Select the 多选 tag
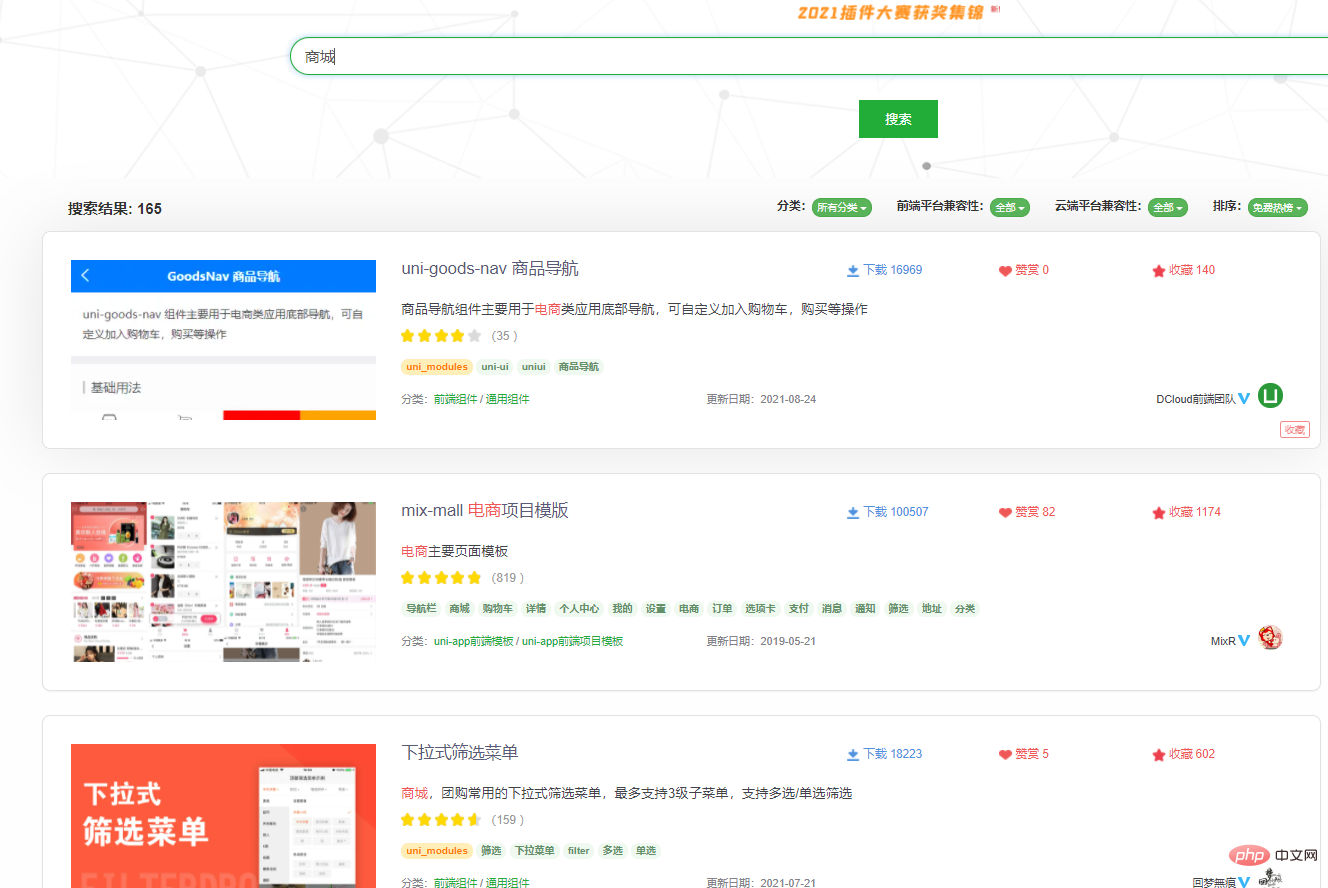 point(612,851)
